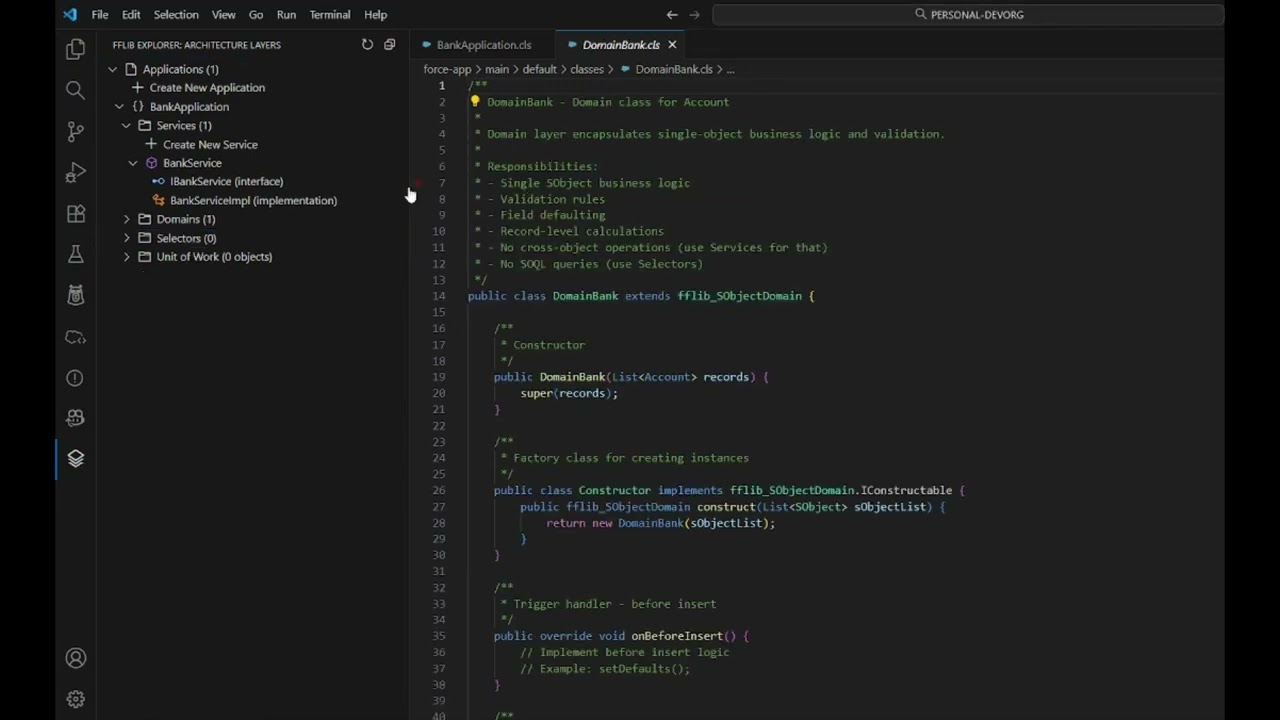Click the plus icon beside Create New Service
The image size is (1280, 720).
coord(151,144)
